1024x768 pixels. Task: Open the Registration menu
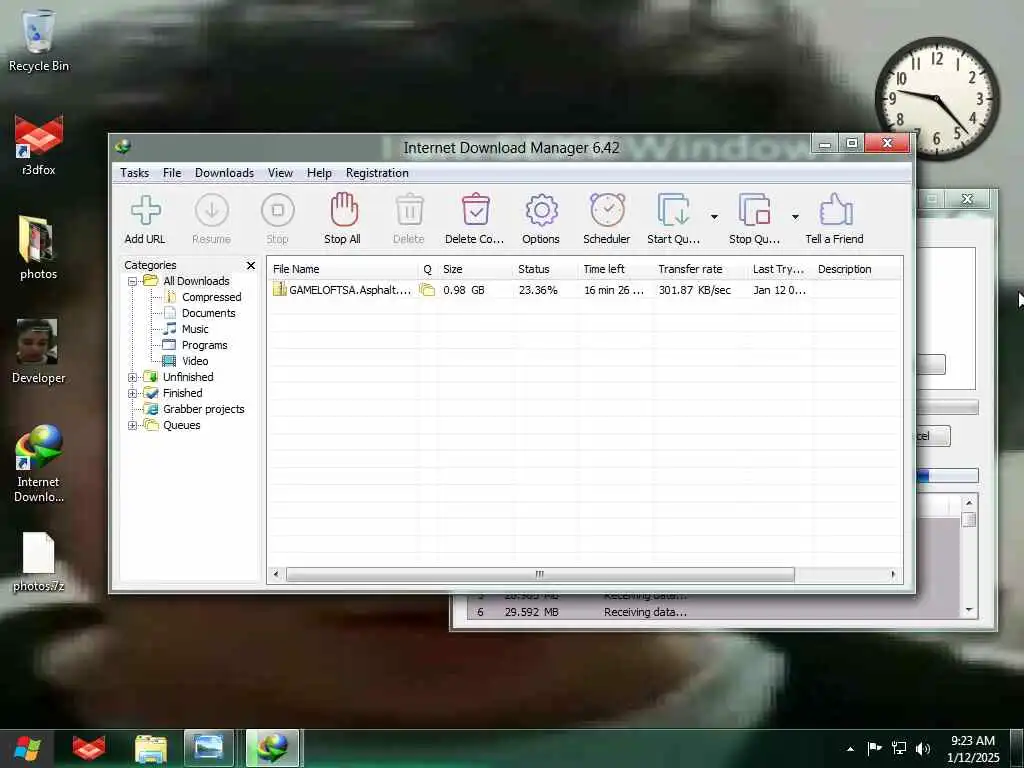[x=377, y=173]
